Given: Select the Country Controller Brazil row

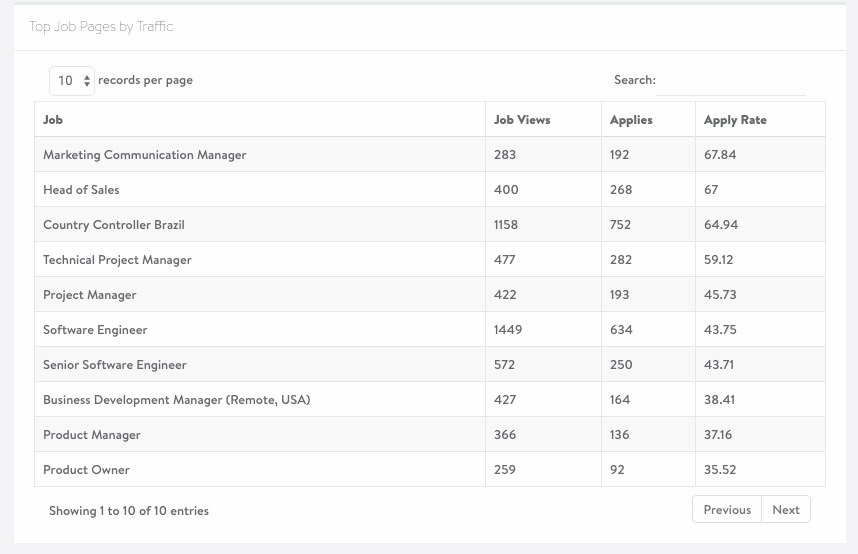Looking at the screenshot, I should (x=430, y=224).
